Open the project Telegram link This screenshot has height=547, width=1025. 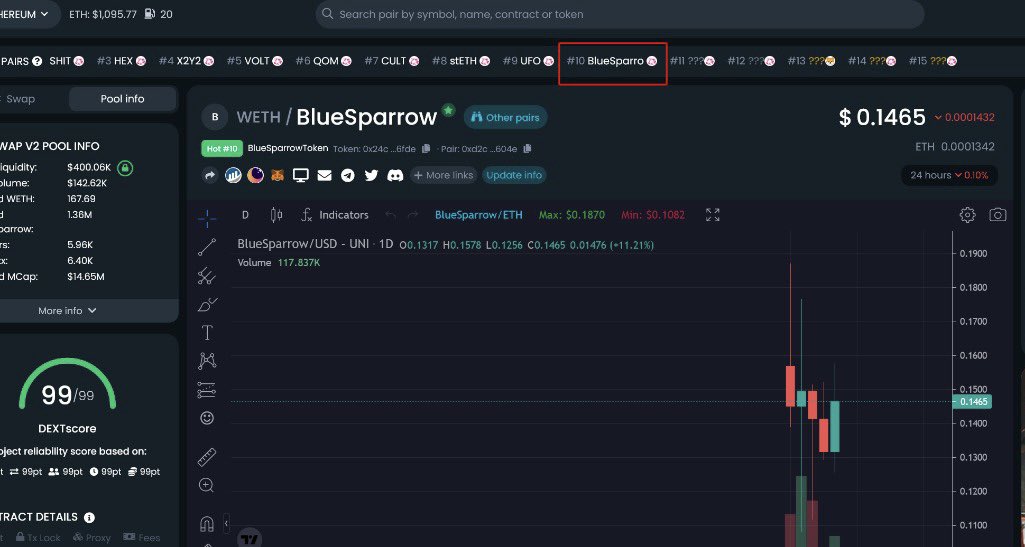(x=348, y=175)
